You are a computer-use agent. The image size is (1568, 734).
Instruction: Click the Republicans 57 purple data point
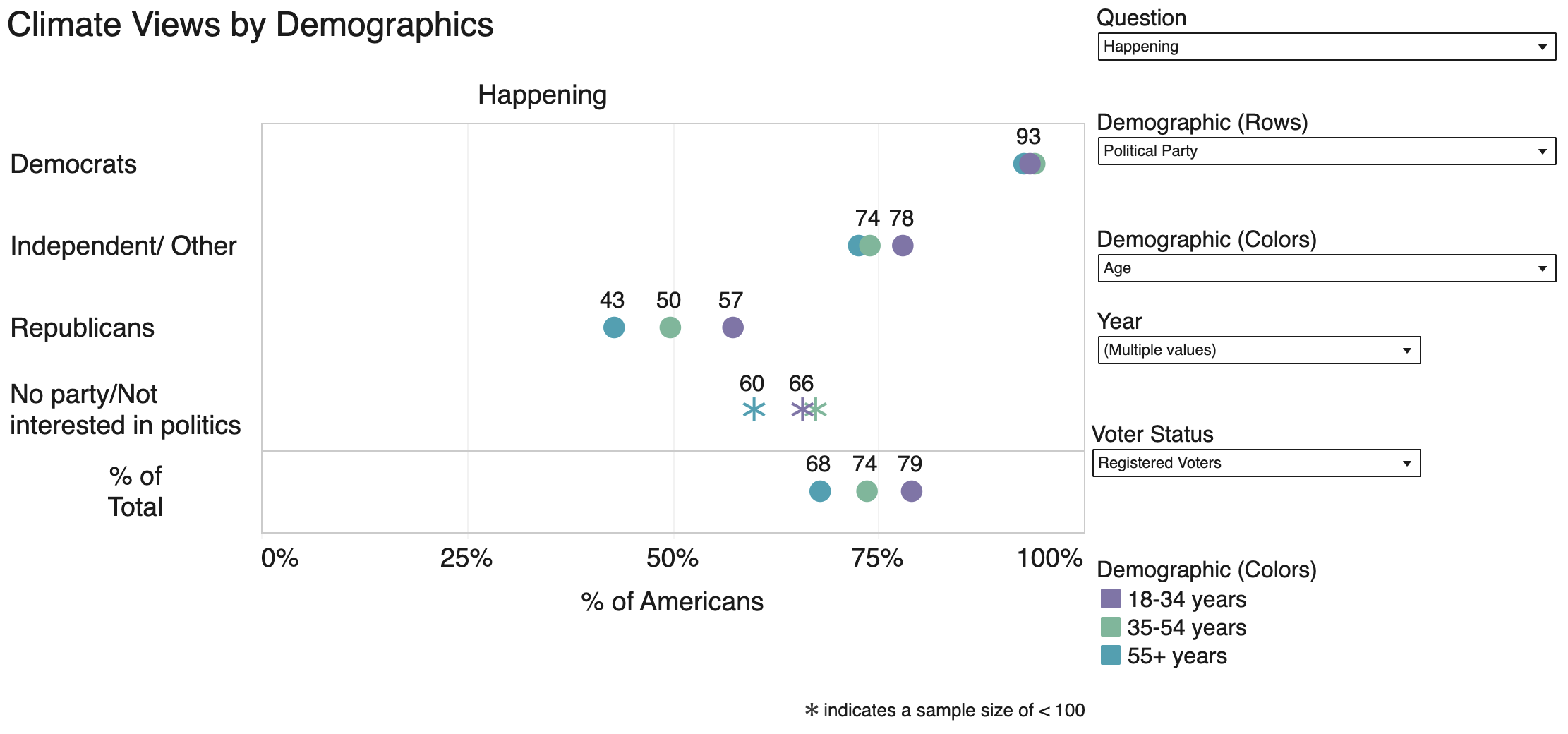[x=732, y=327]
